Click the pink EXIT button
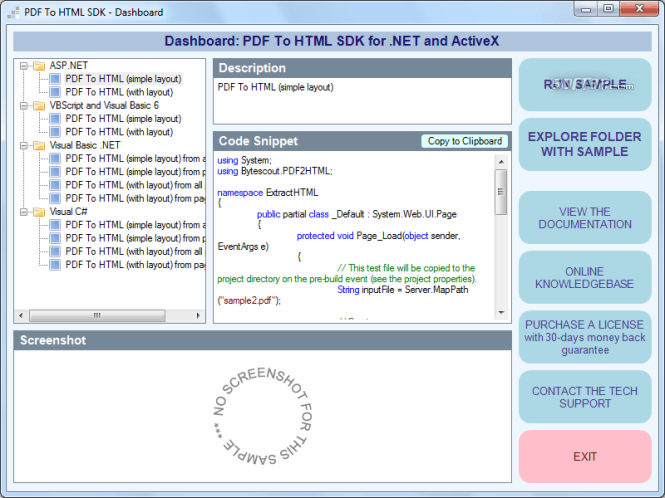The height and width of the screenshot is (498, 665). 585,457
